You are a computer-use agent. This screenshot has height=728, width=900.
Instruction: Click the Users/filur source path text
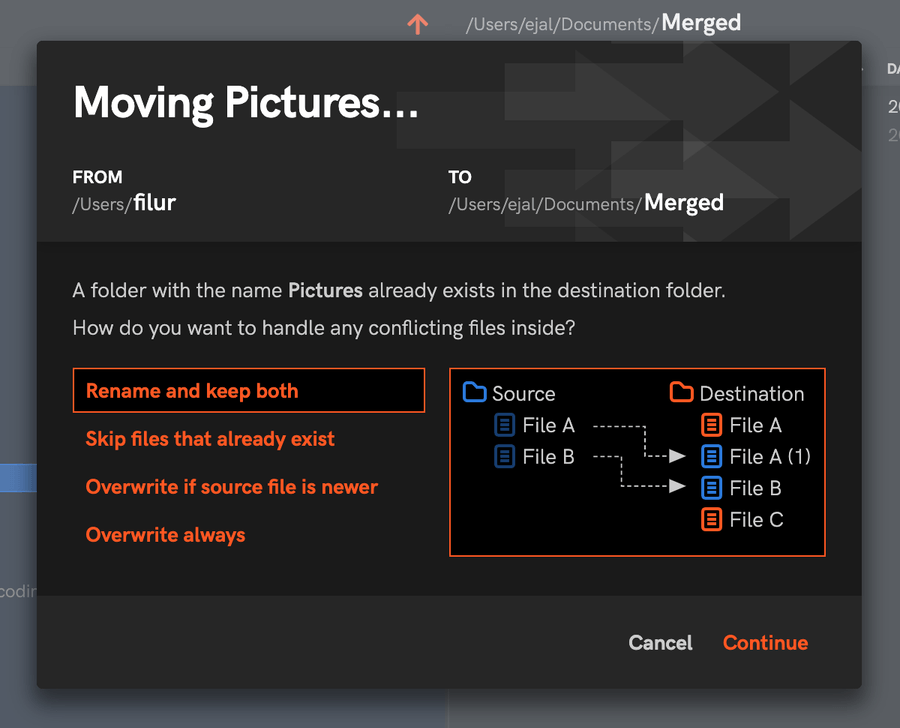point(123,202)
